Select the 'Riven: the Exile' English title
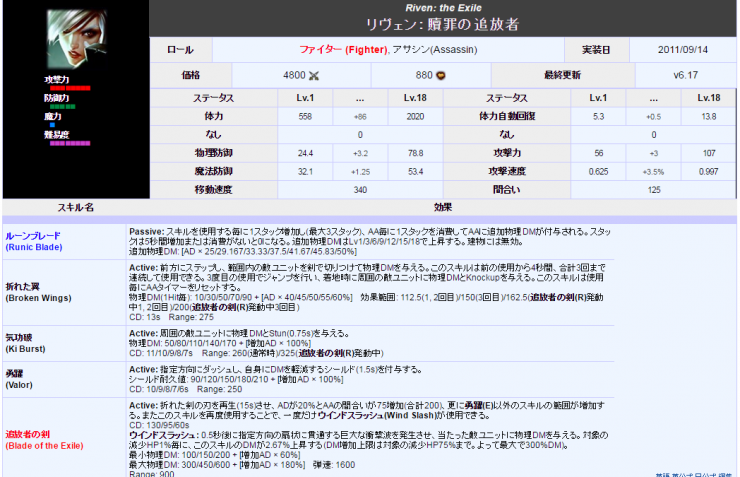The height and width of the screenshot is (477, 740). click(x=443, y=8)
